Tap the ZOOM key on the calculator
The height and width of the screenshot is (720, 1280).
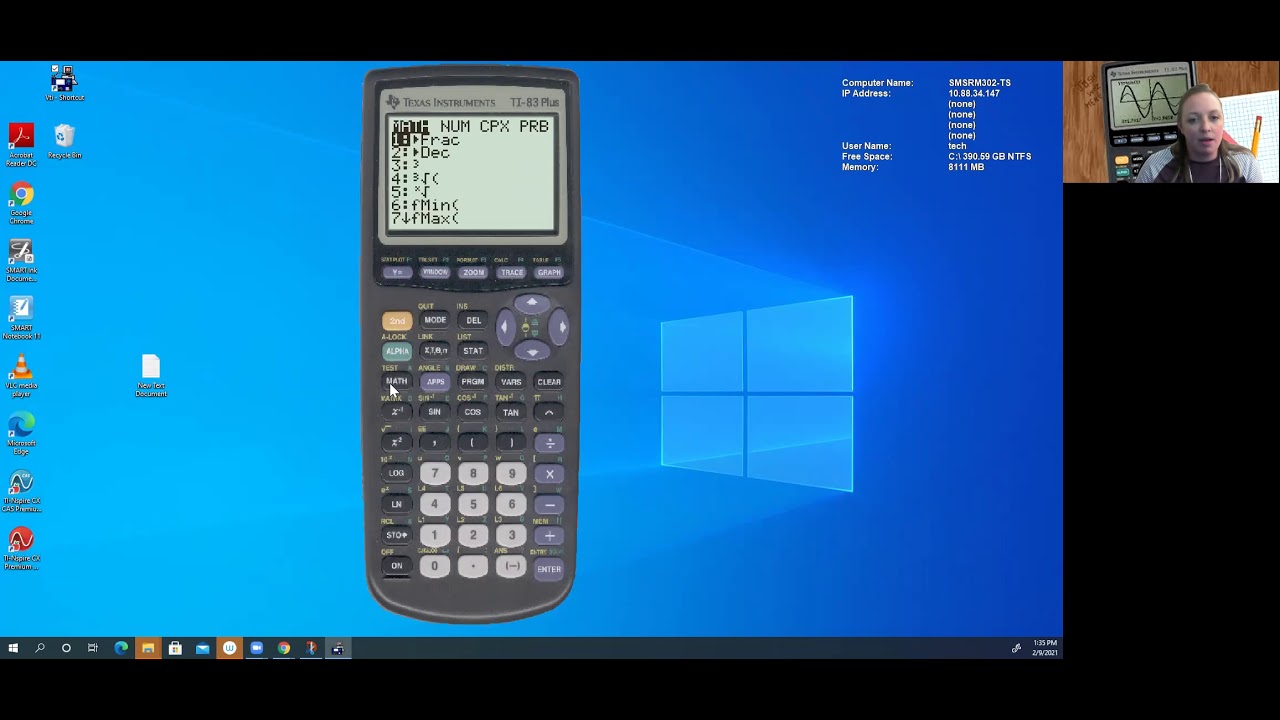(x=473, y=272)
